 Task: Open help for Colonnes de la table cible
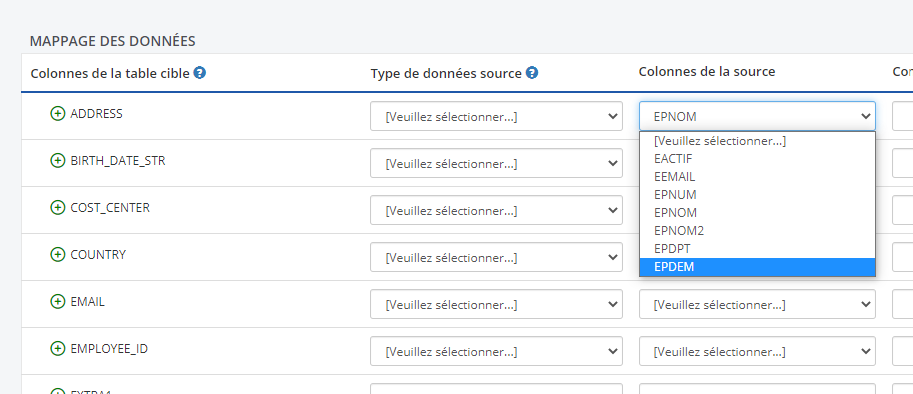(x=200, y=73)
